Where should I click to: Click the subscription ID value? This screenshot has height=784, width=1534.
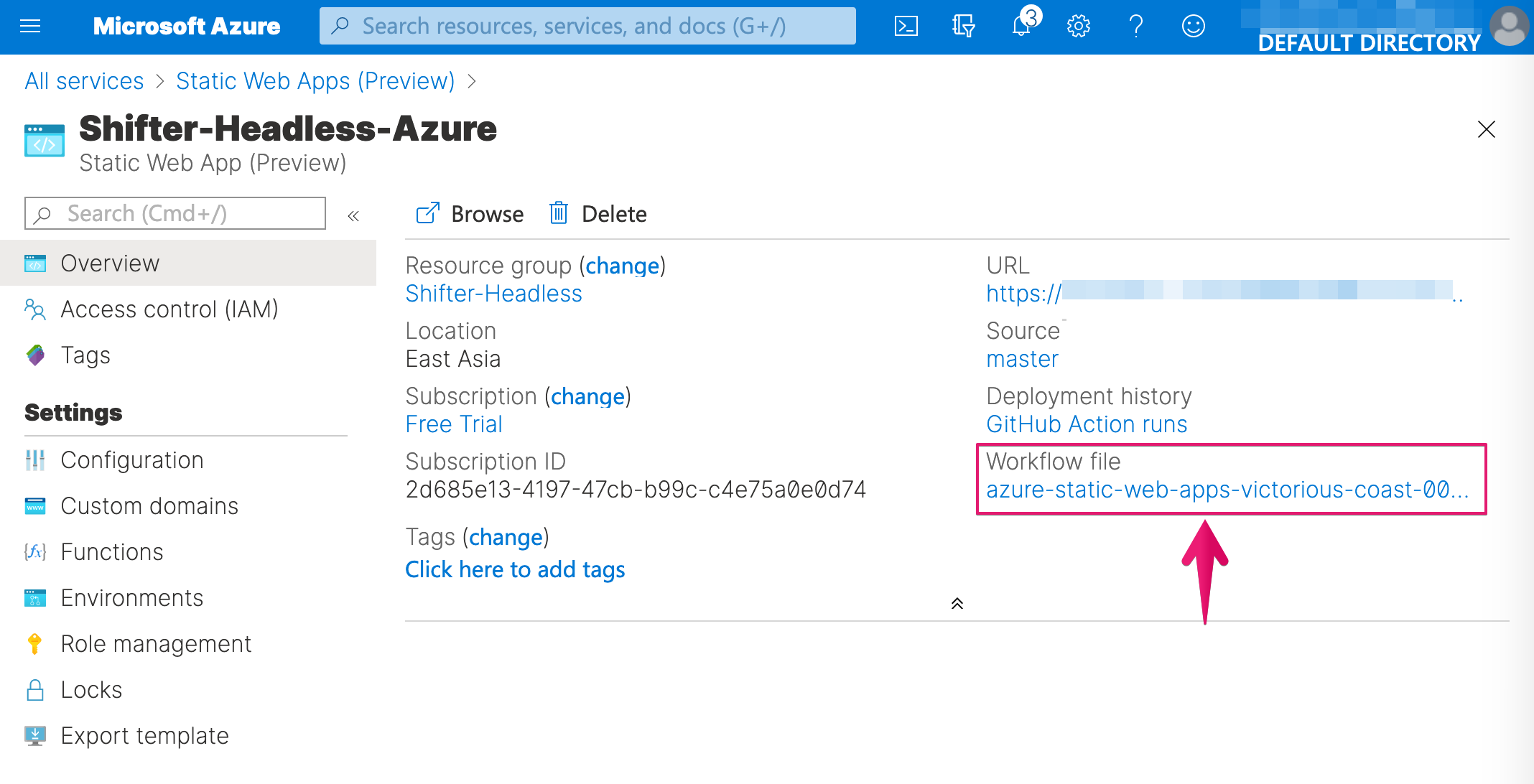[x=636, y=490]
